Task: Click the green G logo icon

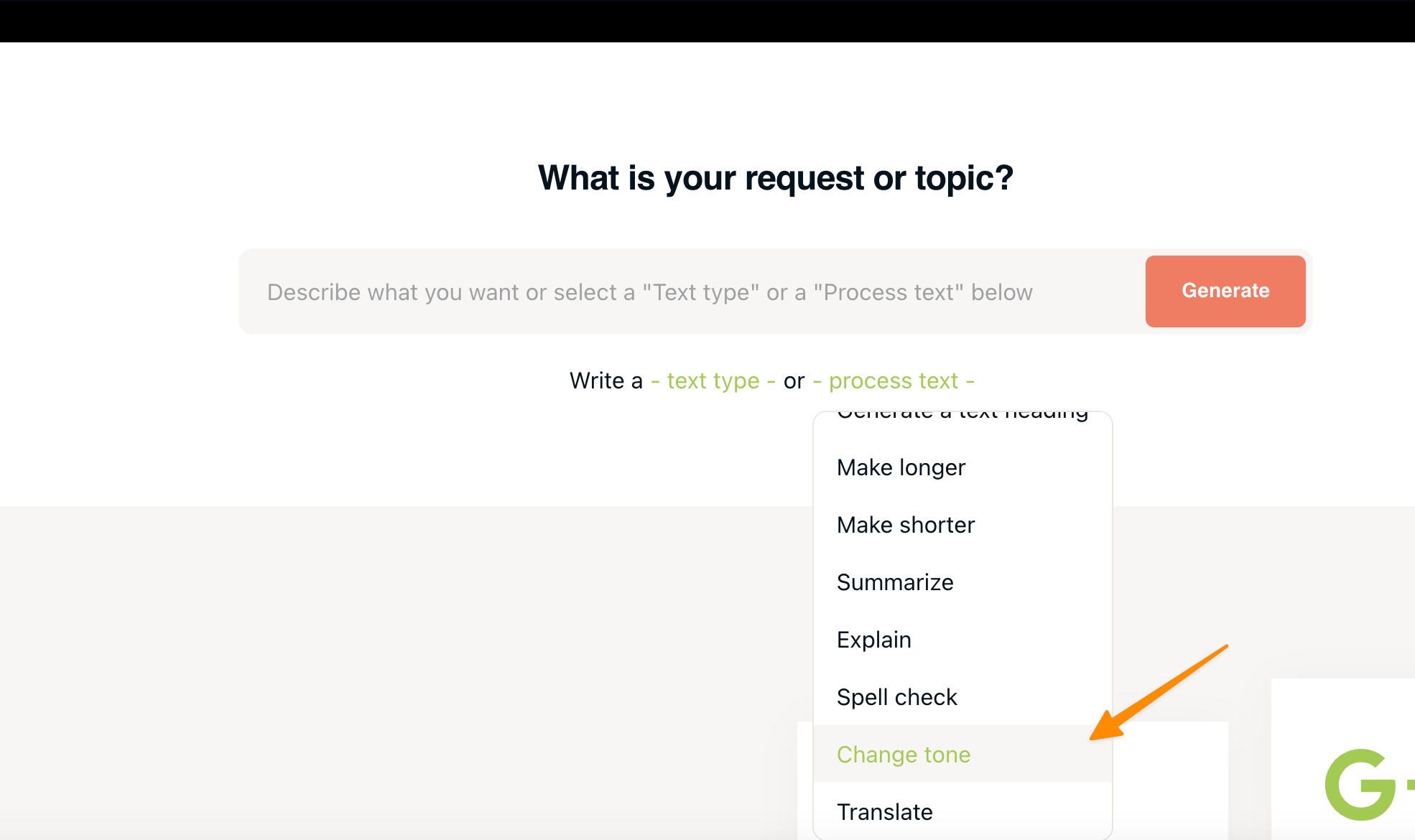Action: click(1360, 784)
